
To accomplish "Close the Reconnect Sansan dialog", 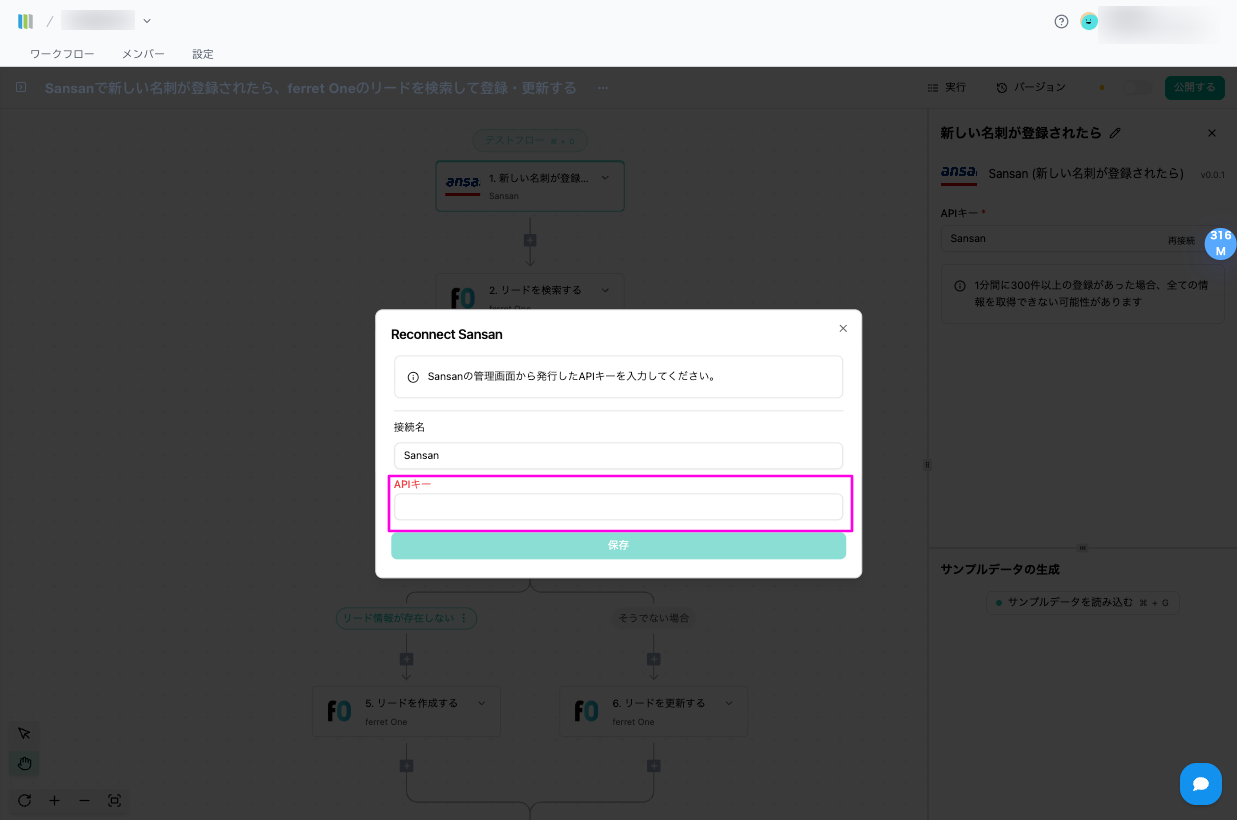I will tap(843, 328).
